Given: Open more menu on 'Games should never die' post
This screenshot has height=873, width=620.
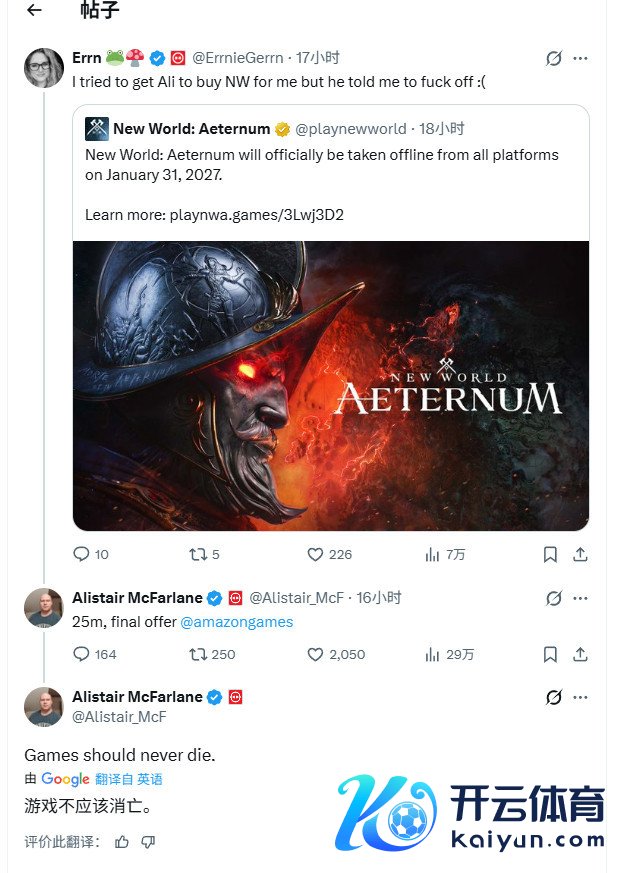Looking at the screenshot, I should point(581,697).
